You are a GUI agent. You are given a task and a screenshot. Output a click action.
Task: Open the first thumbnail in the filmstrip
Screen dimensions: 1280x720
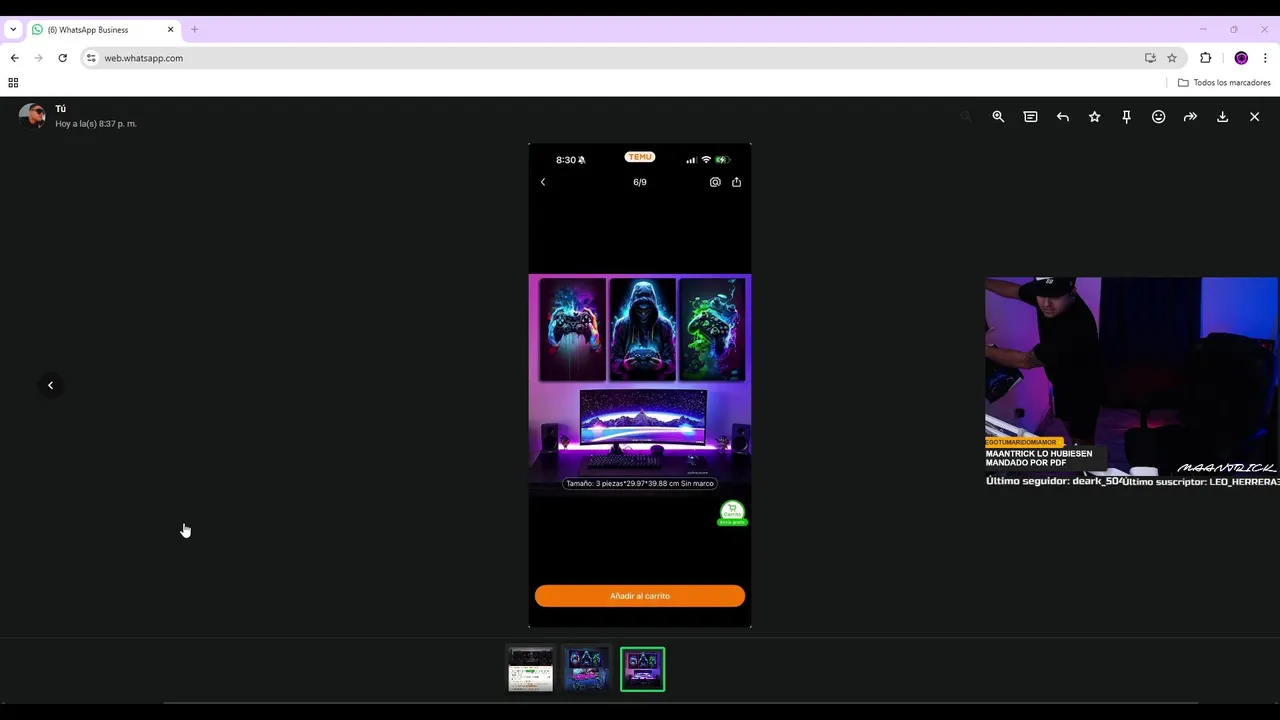[530, 669]
